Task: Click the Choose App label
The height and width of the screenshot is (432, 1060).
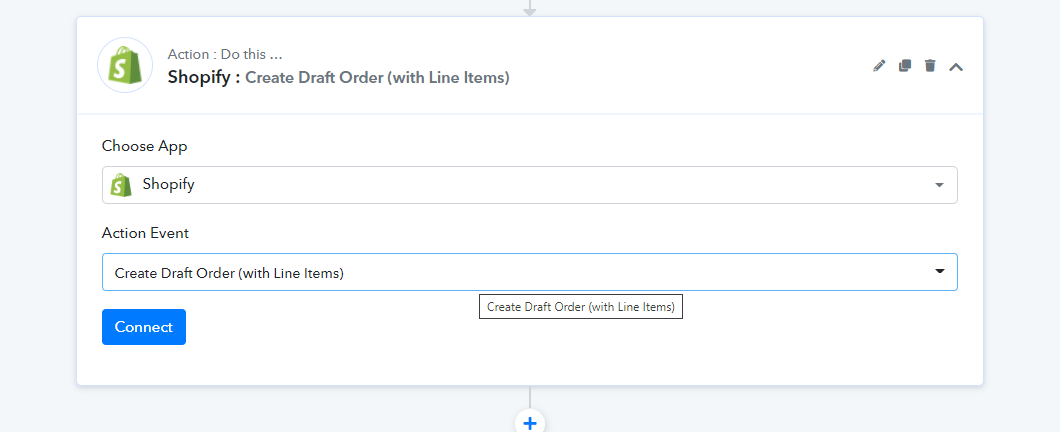Action: point(145,146)
